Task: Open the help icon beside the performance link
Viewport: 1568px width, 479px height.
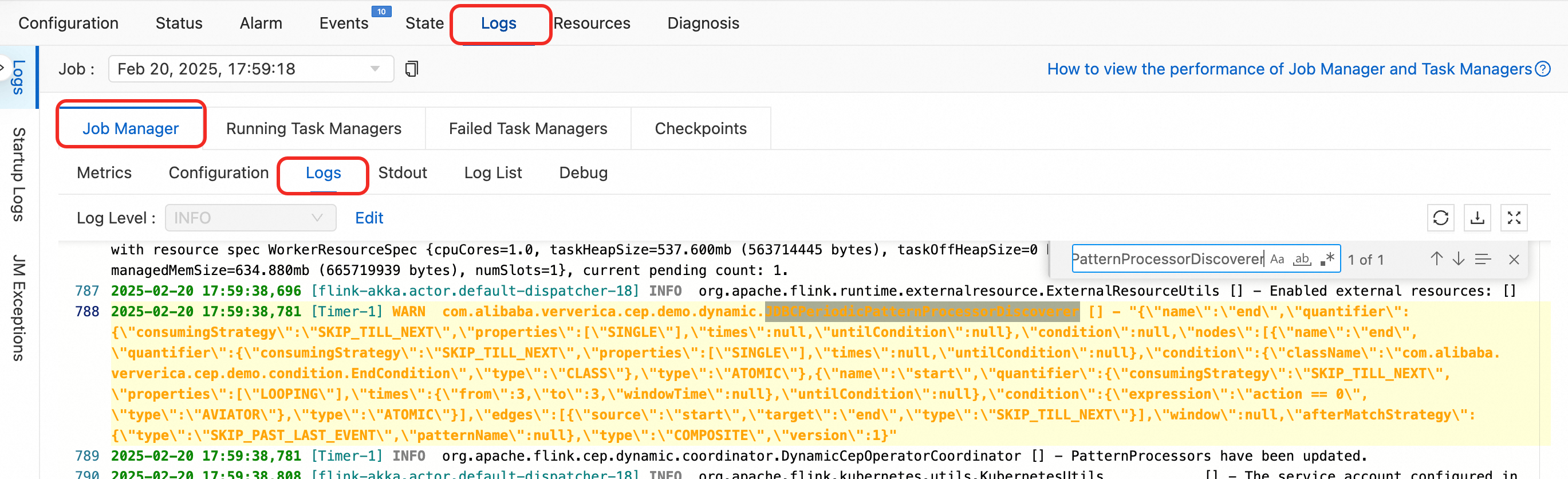Action: pyautogui.click(x=1542, y=69)
